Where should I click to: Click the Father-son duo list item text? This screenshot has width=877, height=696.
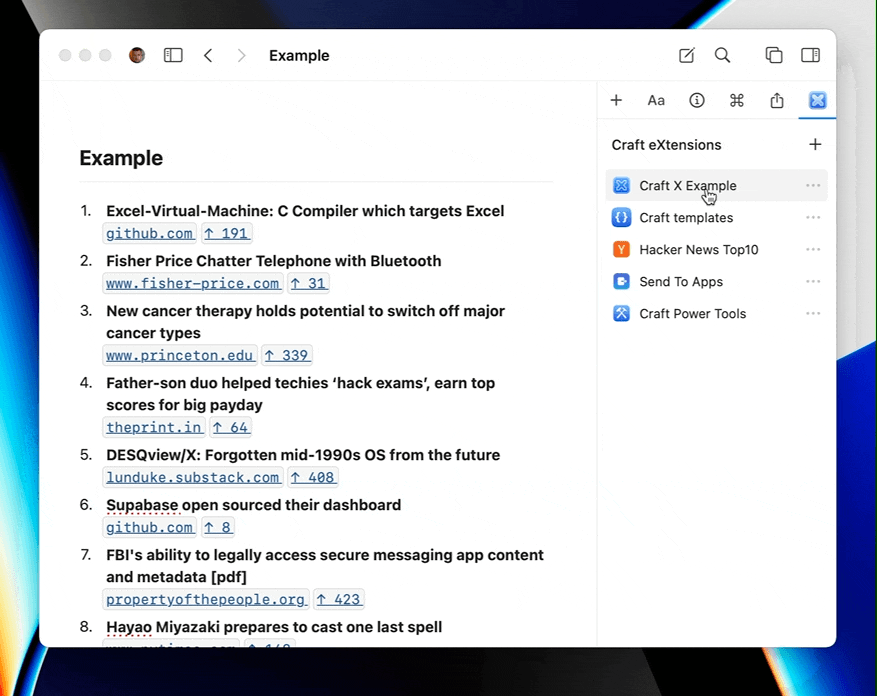point(300,394)
